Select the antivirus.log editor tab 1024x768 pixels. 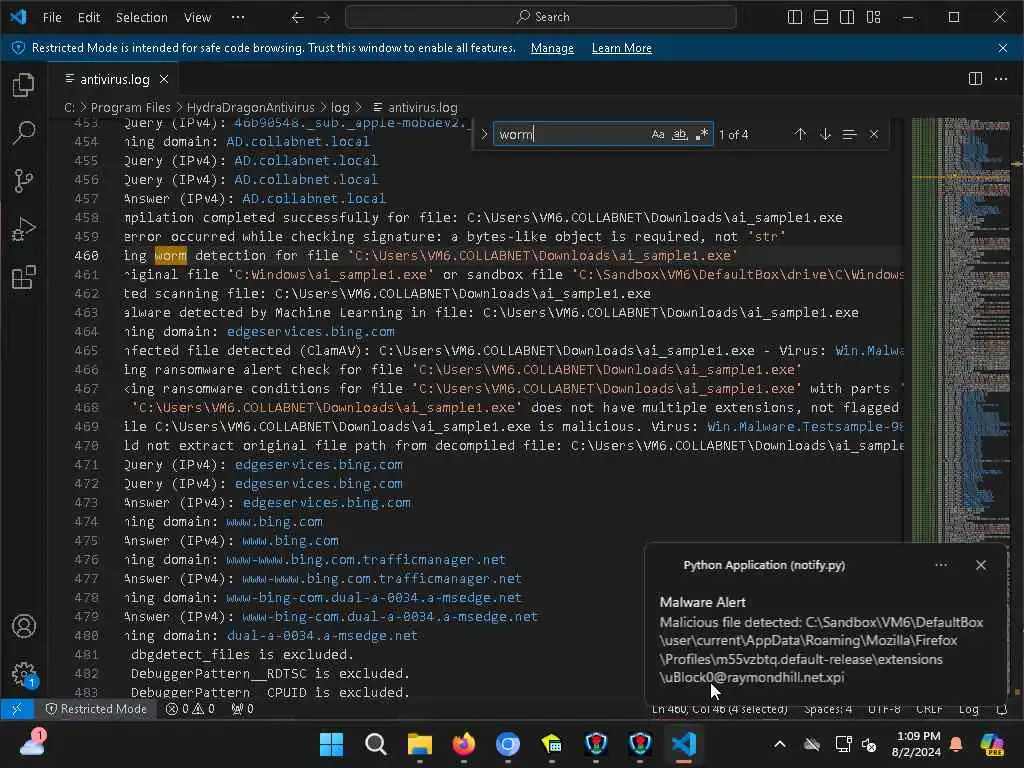click(x=114, y=79)
